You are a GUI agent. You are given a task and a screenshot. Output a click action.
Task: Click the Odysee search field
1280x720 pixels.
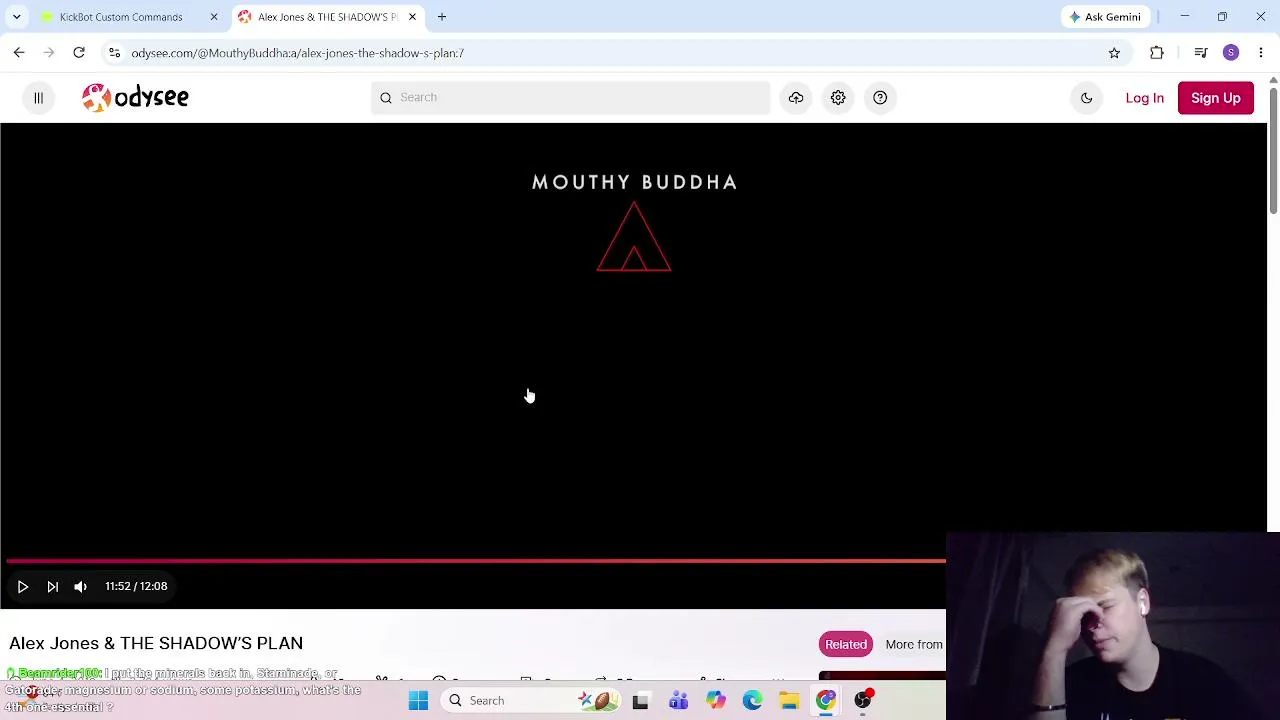click(x=571, y=97)
